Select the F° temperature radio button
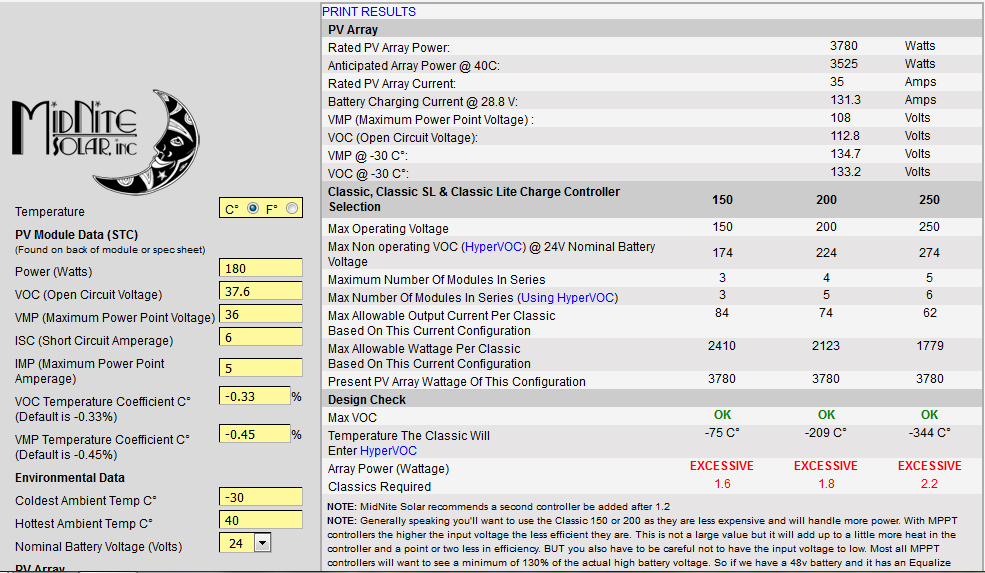The height and width of the screenshot is (573, 985). [292, 208]
